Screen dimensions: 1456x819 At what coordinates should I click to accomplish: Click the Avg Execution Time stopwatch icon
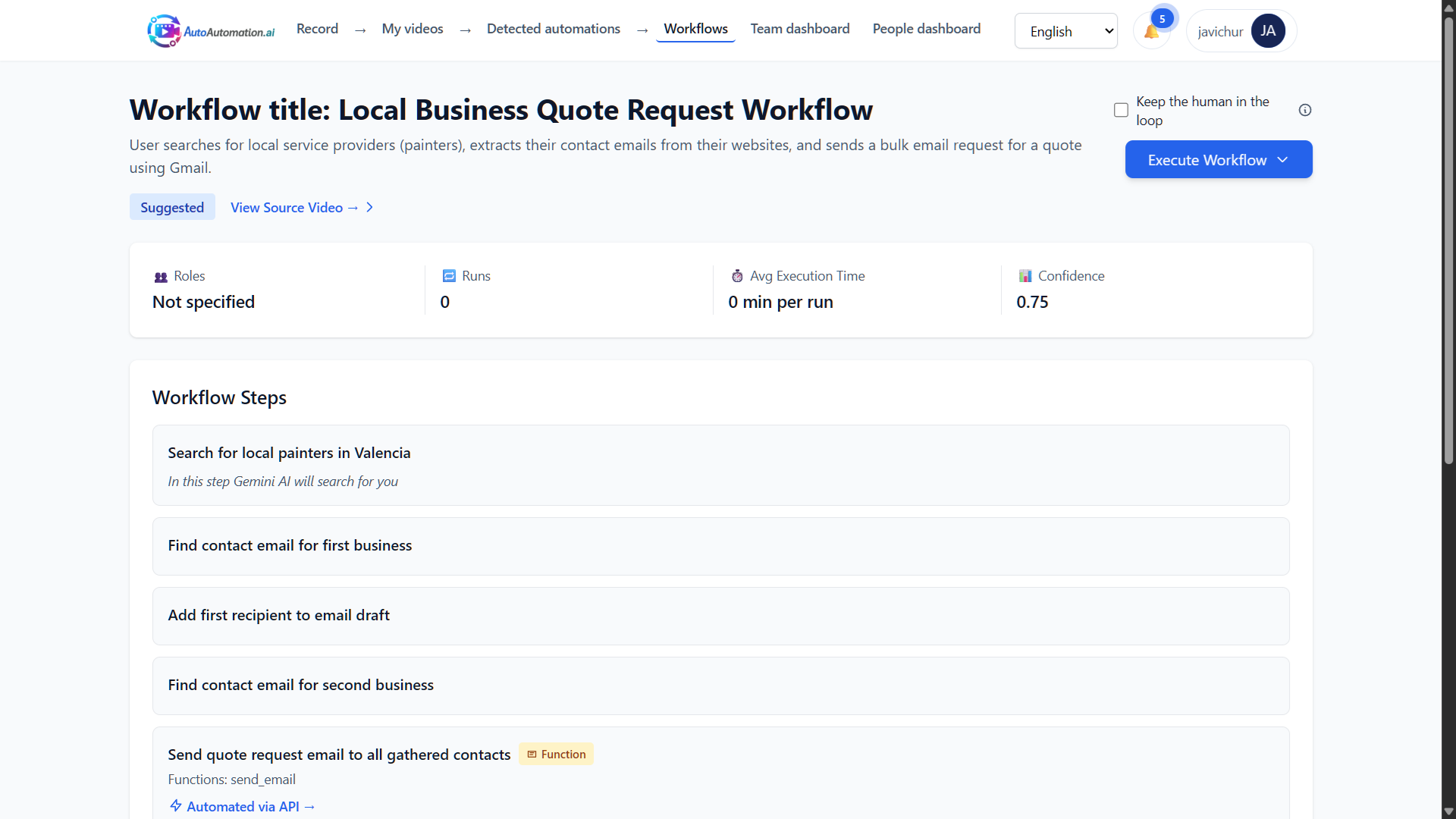point(737,276)
